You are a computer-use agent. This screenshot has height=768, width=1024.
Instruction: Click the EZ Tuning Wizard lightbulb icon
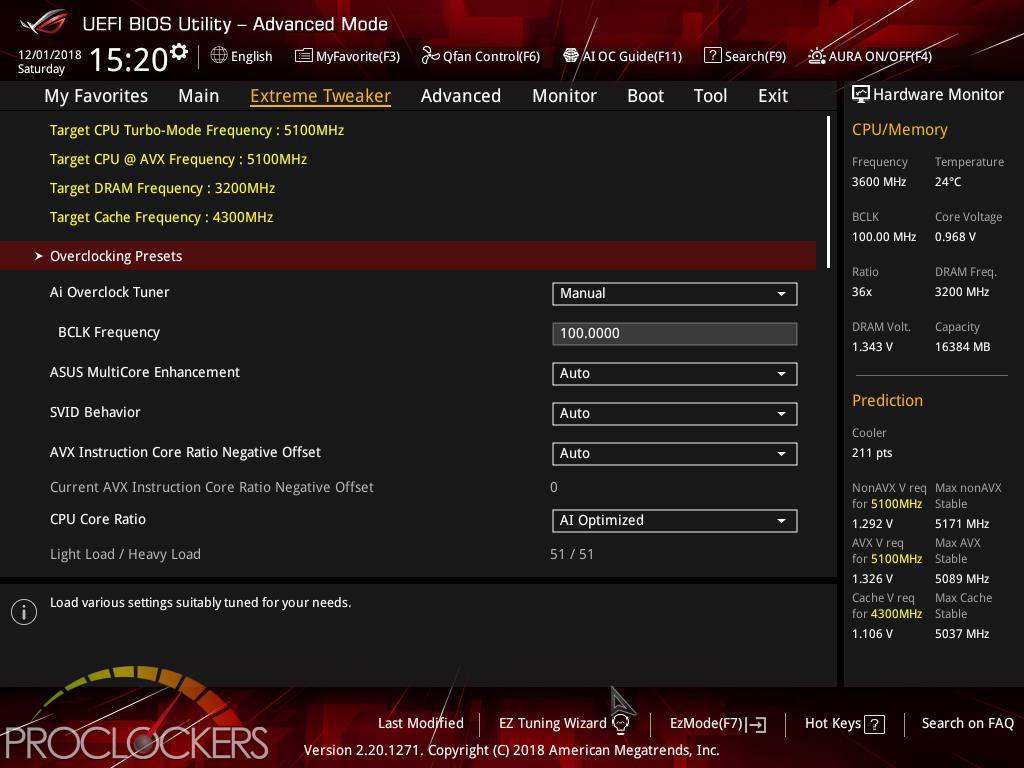(621, 724)
